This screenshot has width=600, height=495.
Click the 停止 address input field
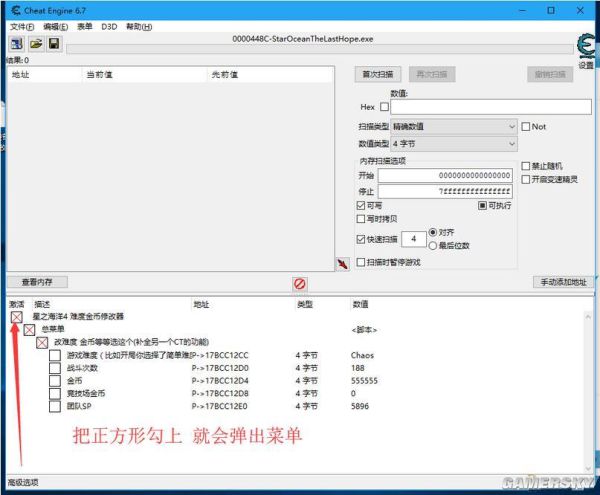[445, 191]
